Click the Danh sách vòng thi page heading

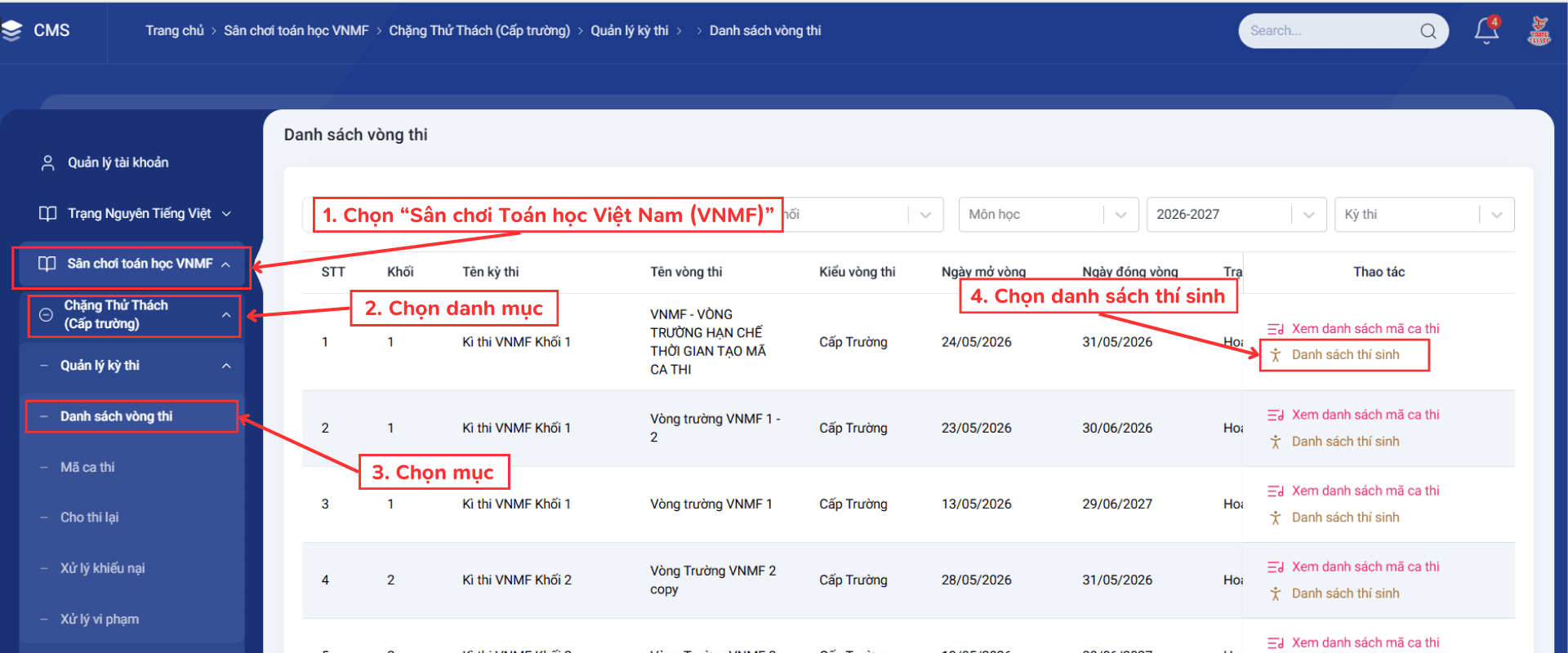pyautogui.click(x=355, y=135)
